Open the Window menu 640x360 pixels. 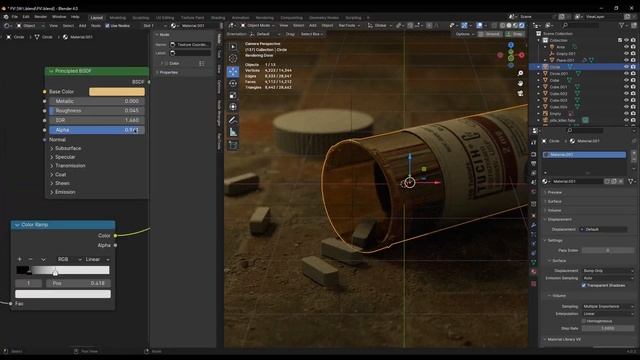pos(59,17)
